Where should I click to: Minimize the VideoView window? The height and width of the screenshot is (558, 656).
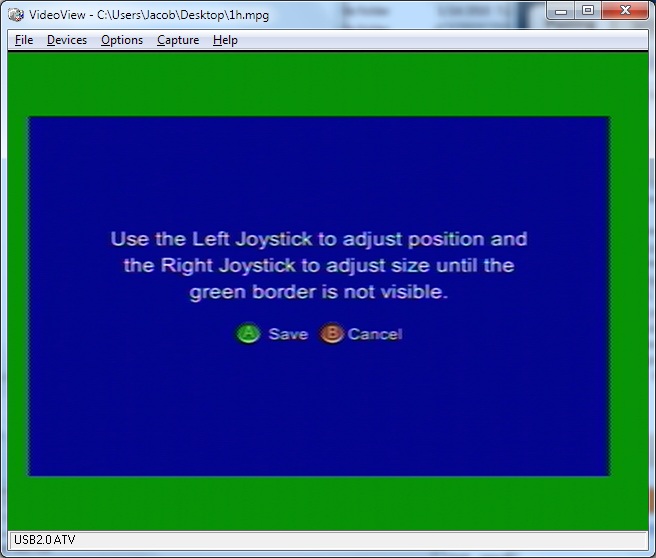(x=561, y=11)
